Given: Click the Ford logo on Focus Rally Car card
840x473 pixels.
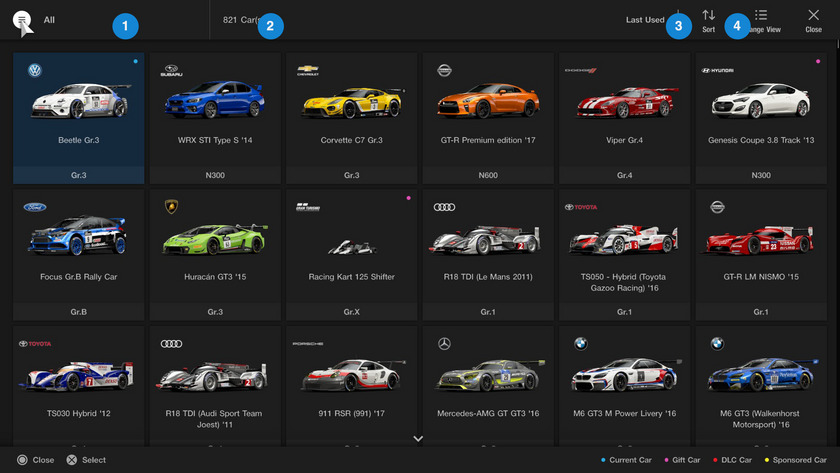Looking at the screenshot, I should click(x=35, y=207).
